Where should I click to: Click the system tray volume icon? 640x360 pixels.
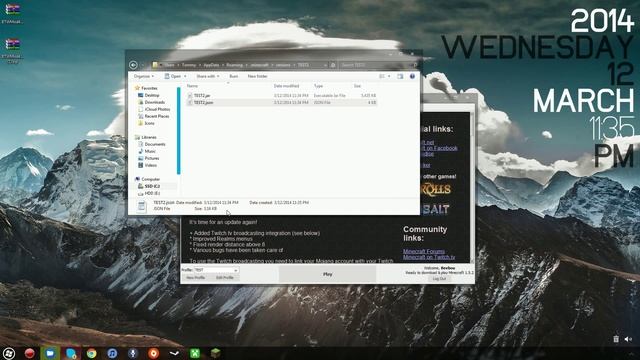tap(628, 339)
